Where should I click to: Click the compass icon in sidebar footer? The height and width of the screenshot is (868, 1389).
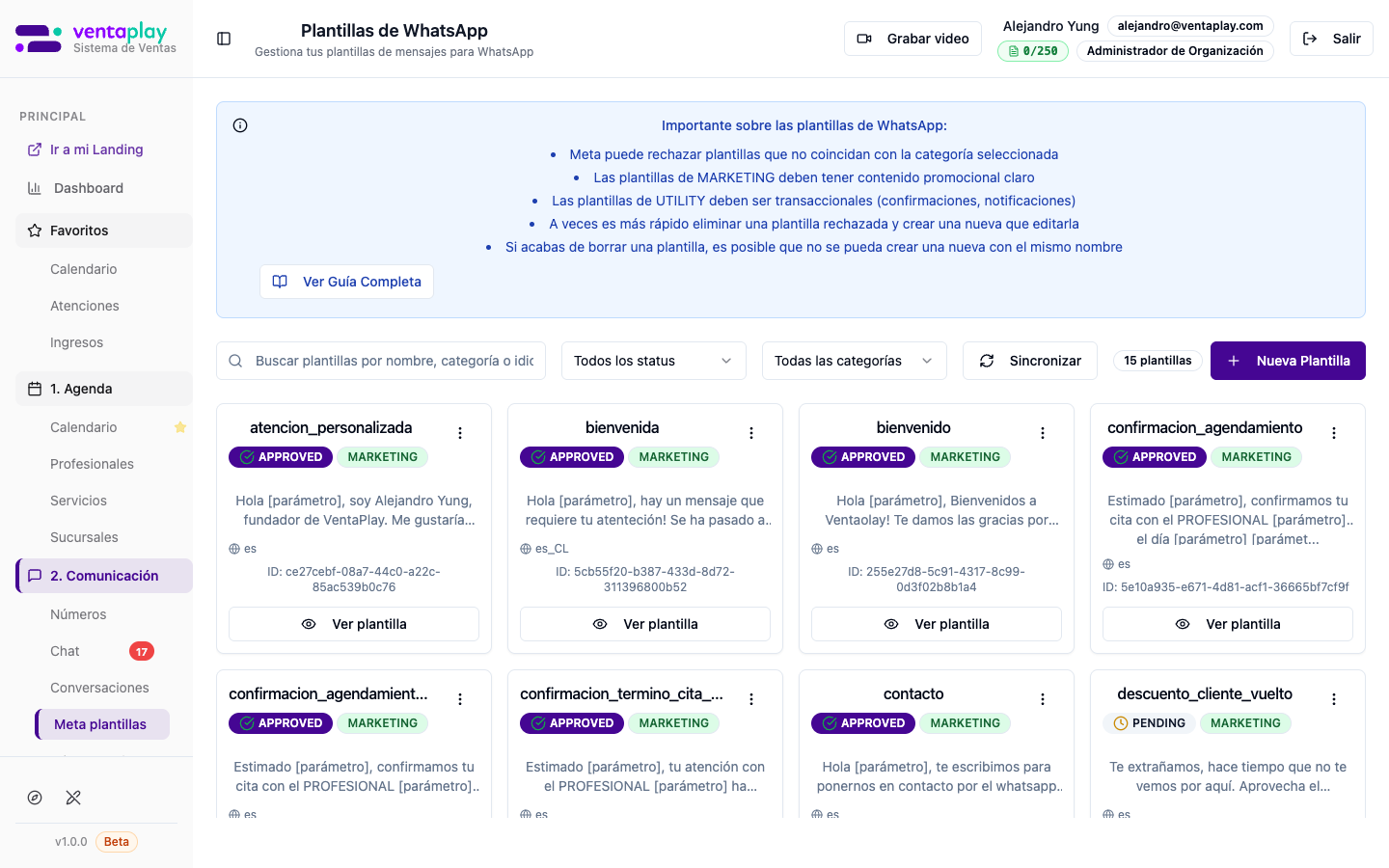coord(35,798)
